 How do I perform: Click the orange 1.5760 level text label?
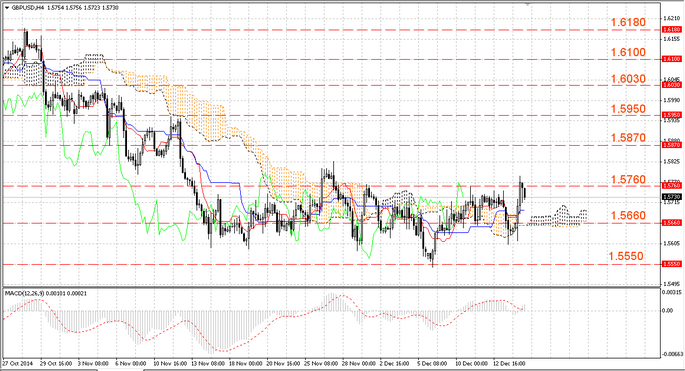pos(628,180)
